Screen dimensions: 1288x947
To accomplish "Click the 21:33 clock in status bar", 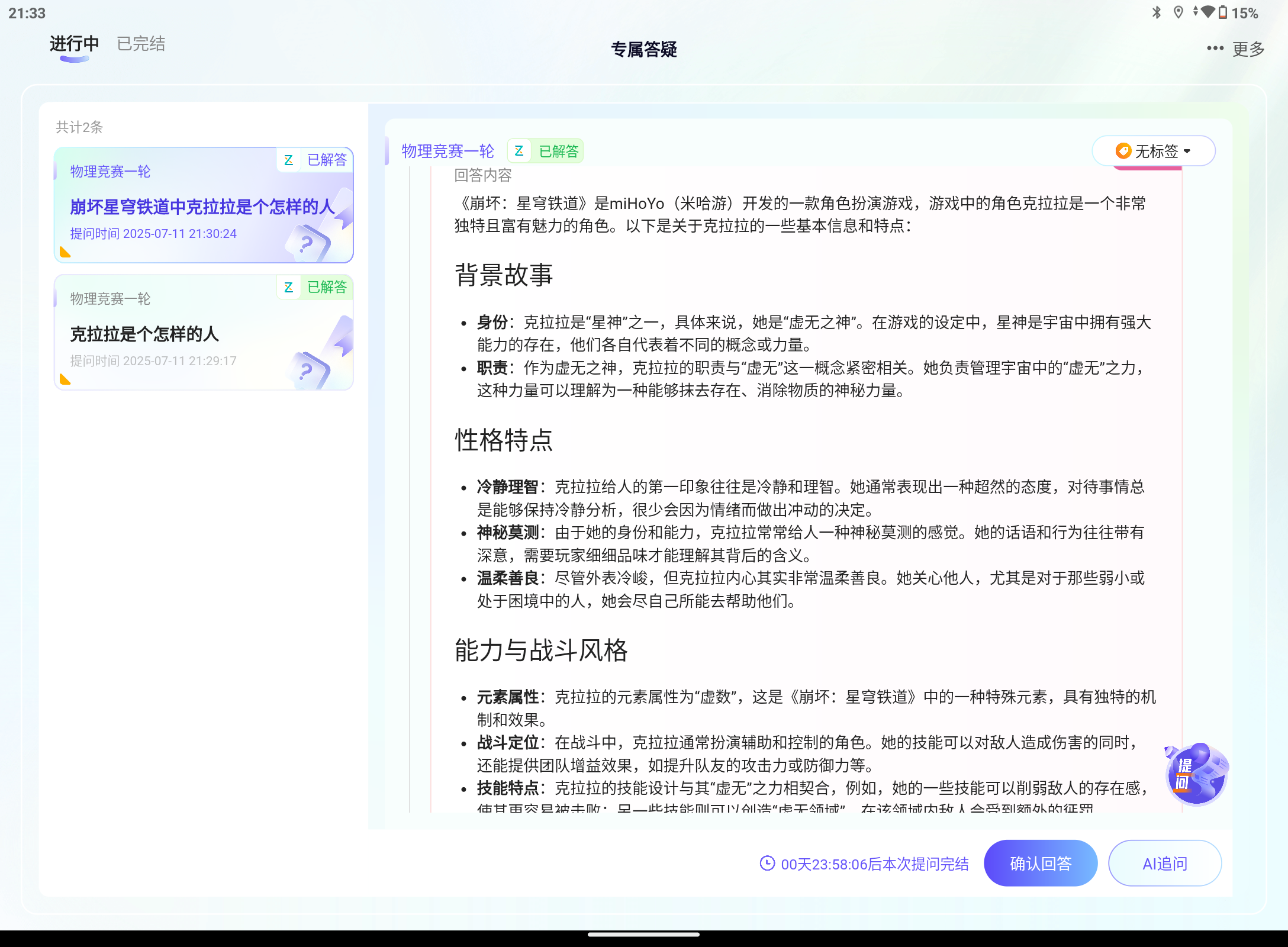I will 27,13.
